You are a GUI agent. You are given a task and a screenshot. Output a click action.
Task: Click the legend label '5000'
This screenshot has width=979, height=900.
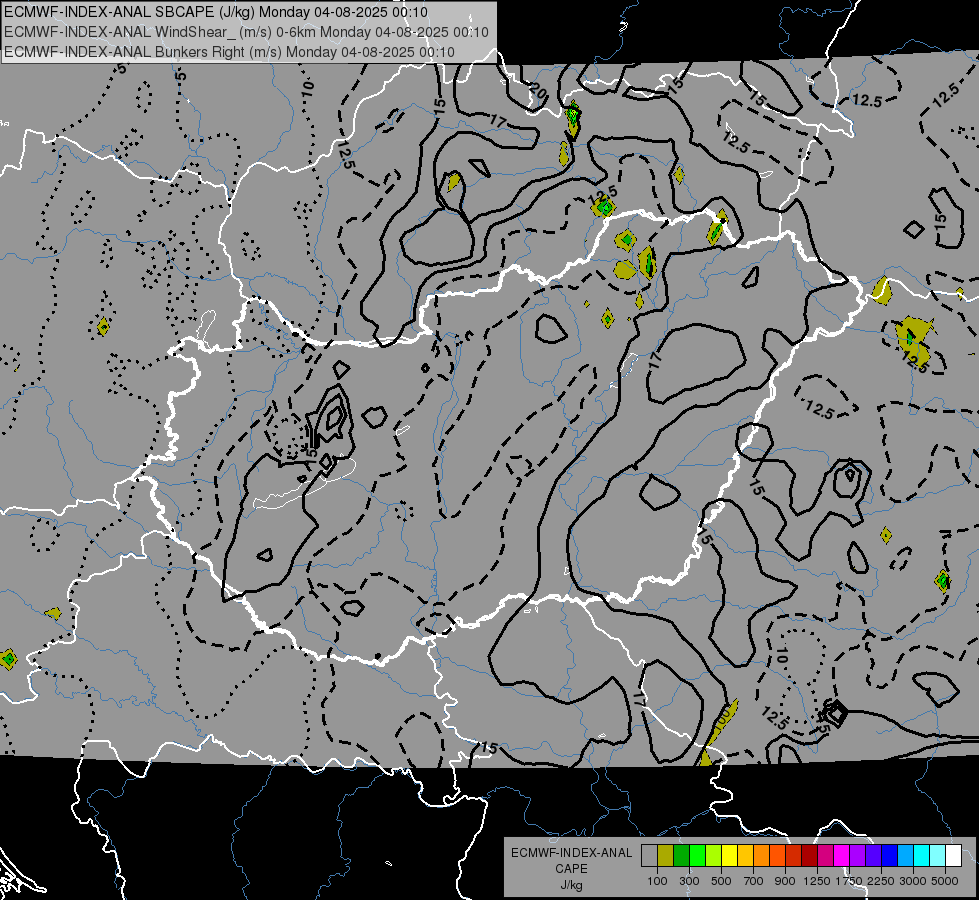point(945,881)
